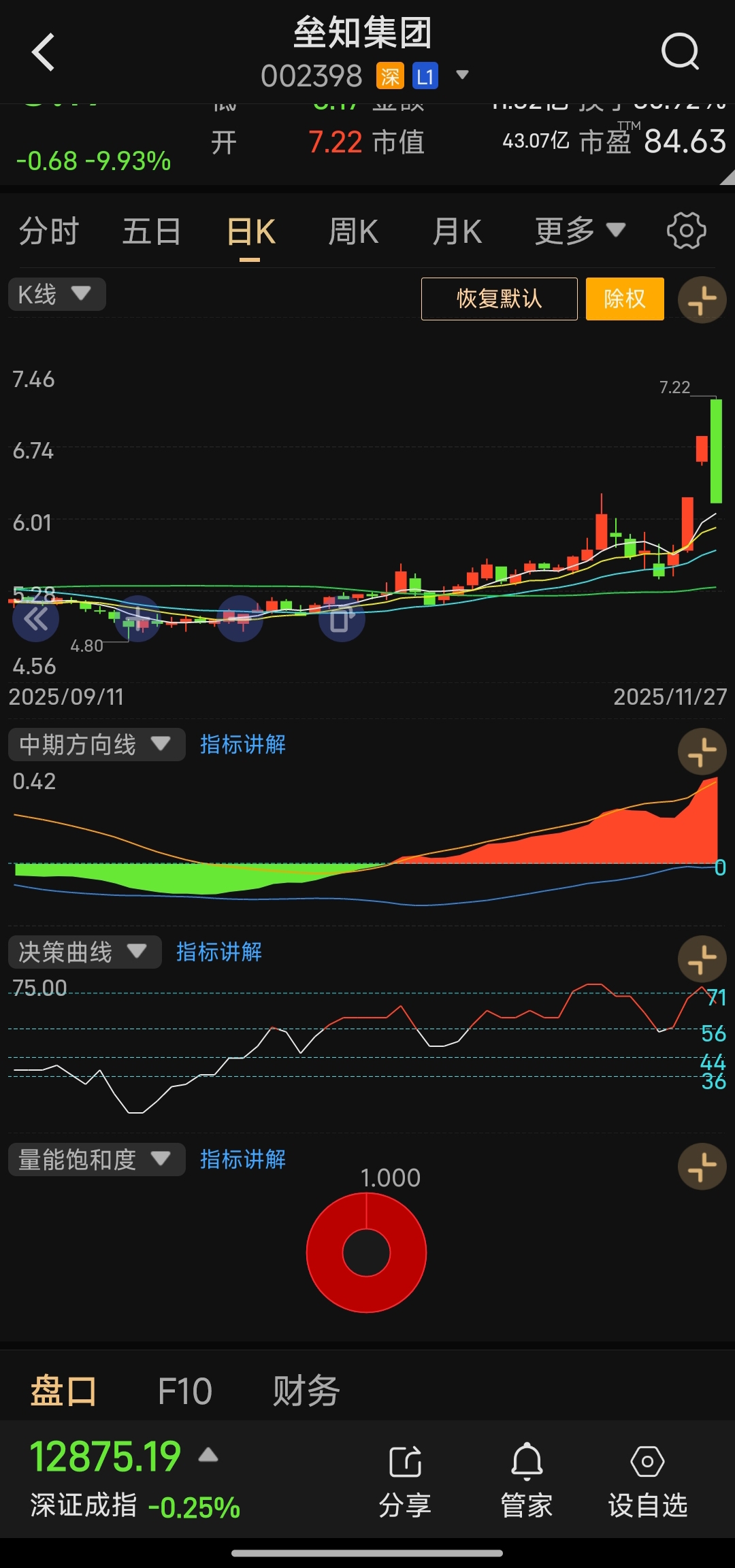The image size is (735, 1568).
Task: Tap the 市盈 TTM value 84.63
Action: tap(685, 141)
